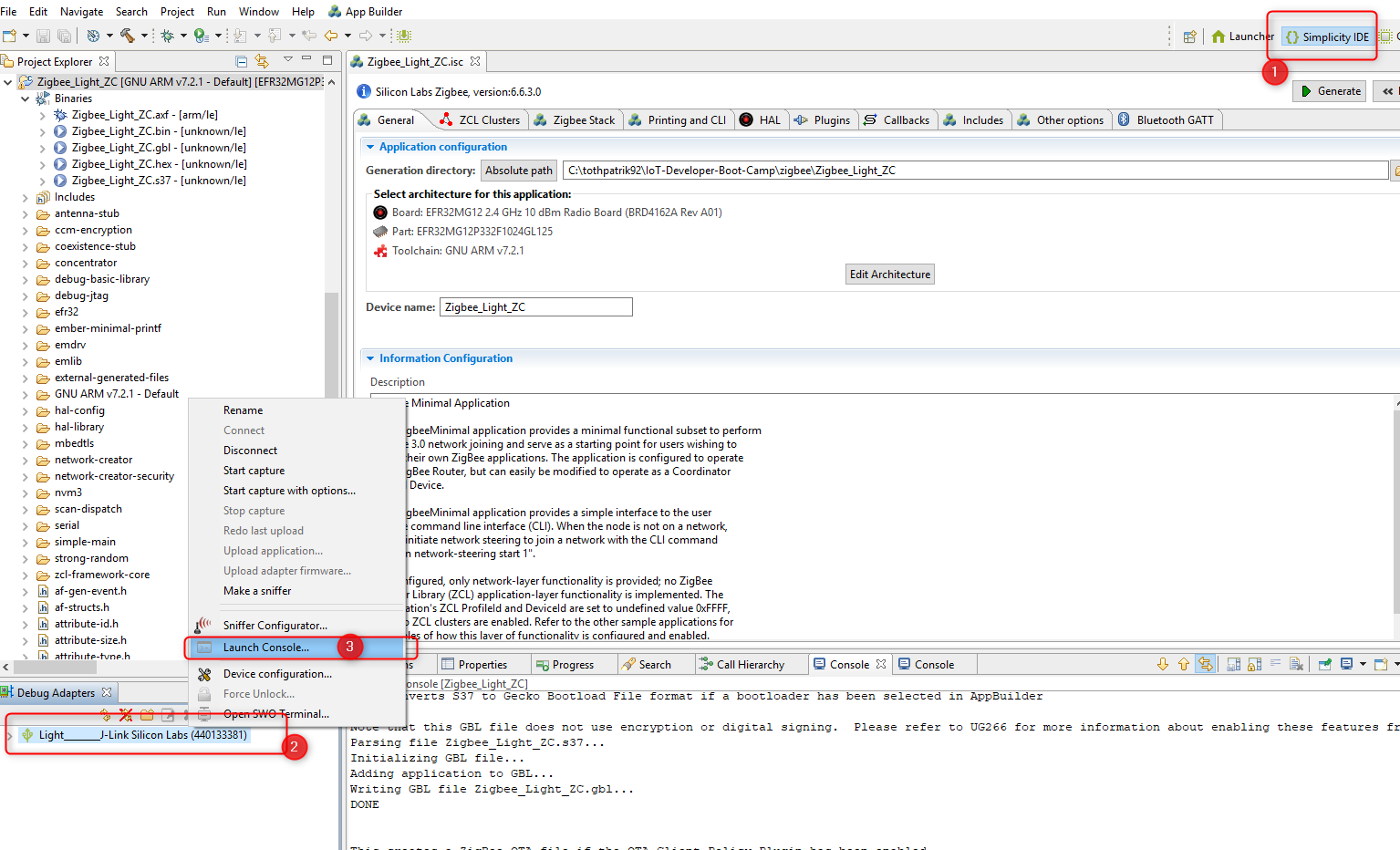Click Device configuration tools icon in context menu

[204, 674]
